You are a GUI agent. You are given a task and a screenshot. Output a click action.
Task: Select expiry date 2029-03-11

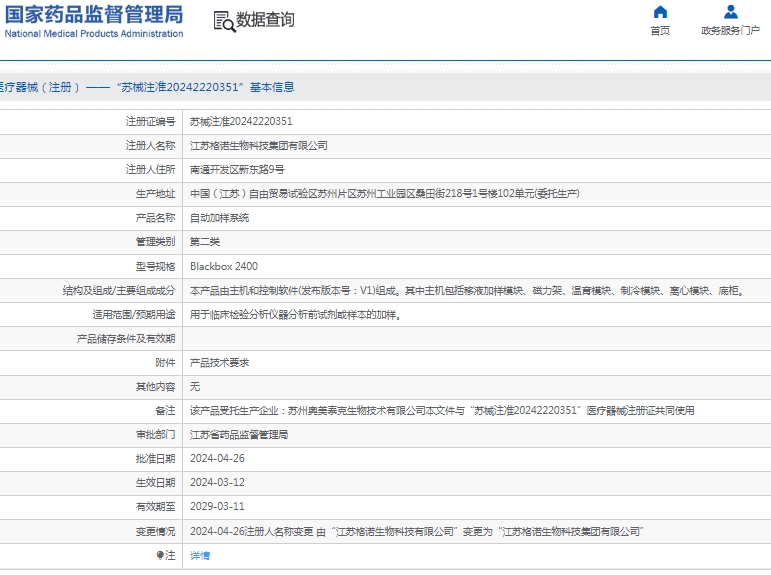coord(217,507)
